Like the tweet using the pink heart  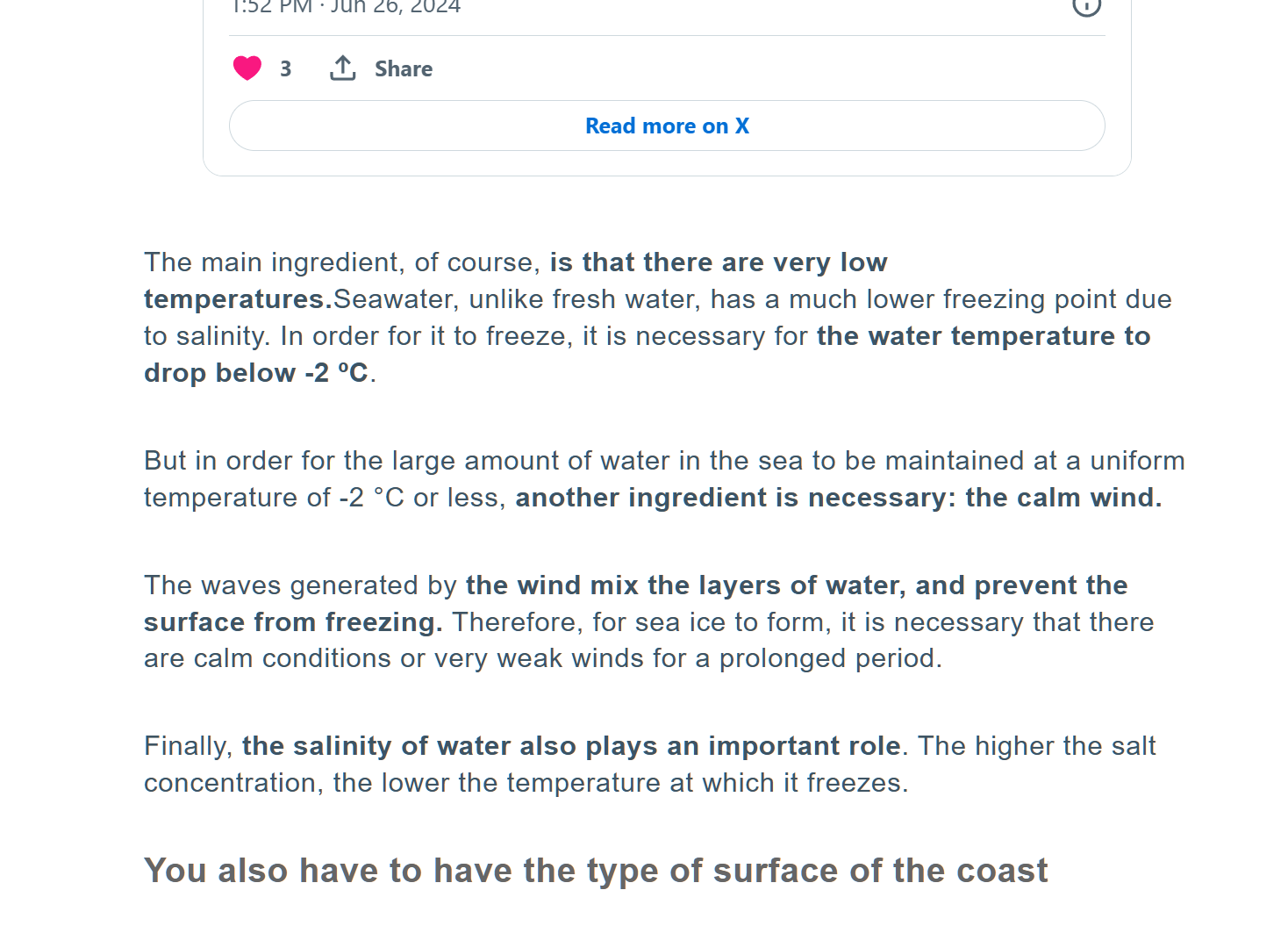point(247,68)
